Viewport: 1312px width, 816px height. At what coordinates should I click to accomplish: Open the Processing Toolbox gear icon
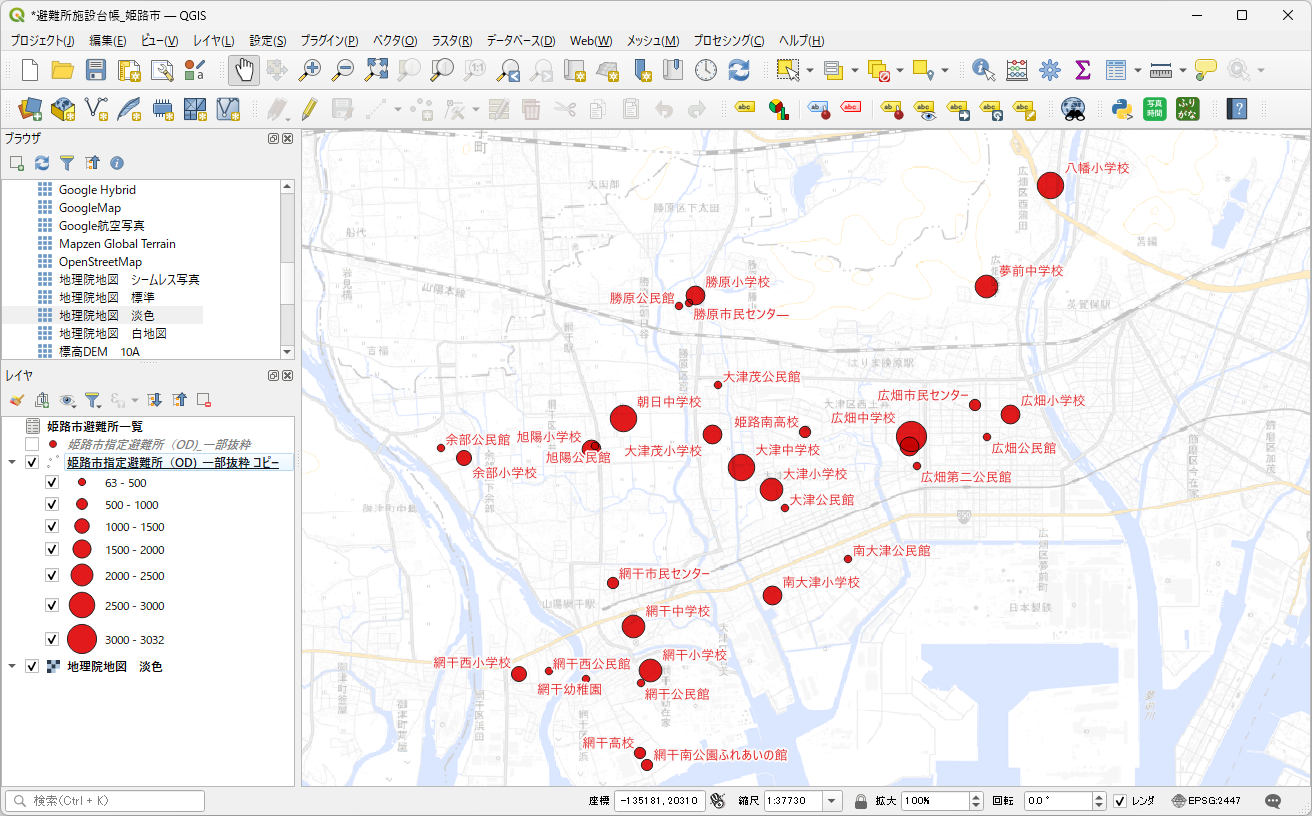point(1049,70)
